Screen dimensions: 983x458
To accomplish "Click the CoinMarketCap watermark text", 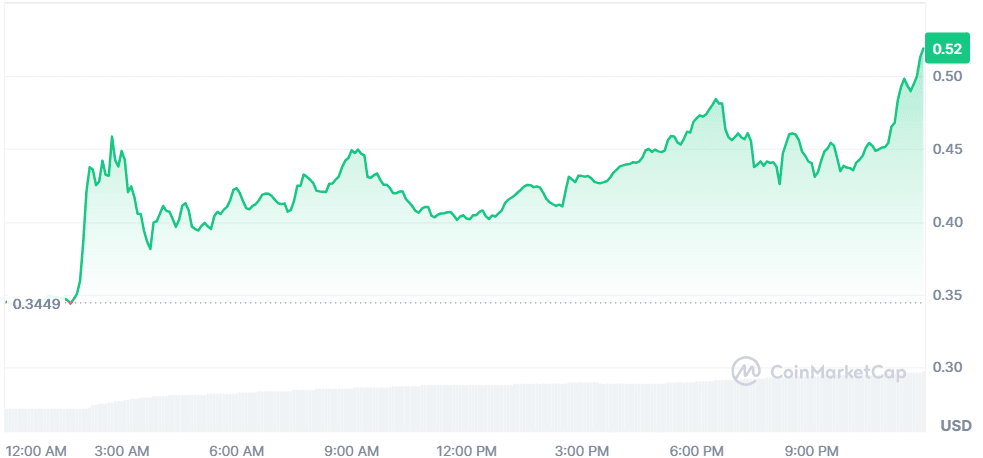I will tap(837, 372).
